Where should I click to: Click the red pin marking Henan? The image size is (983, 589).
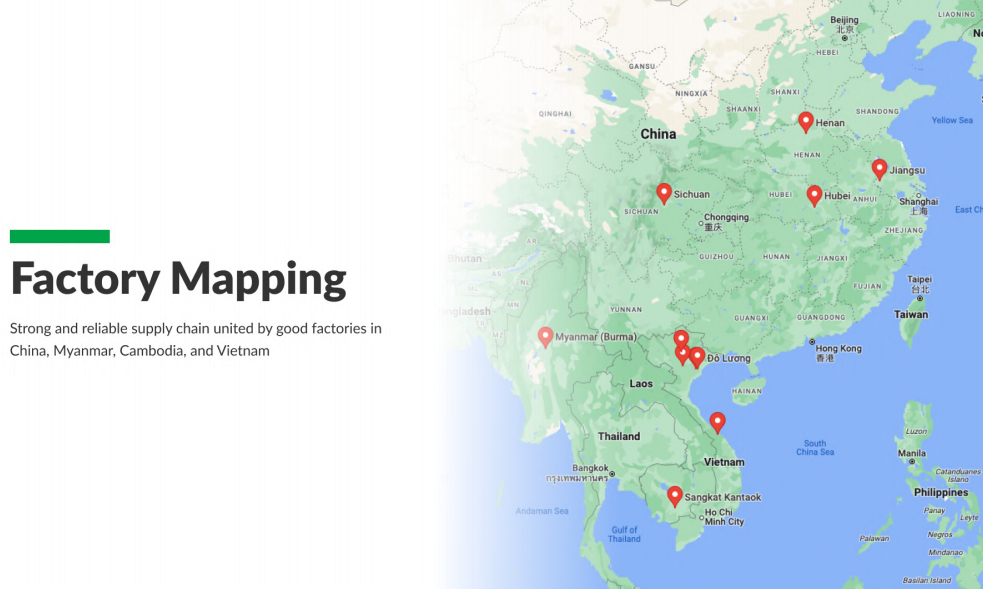(x=806, y=122)
